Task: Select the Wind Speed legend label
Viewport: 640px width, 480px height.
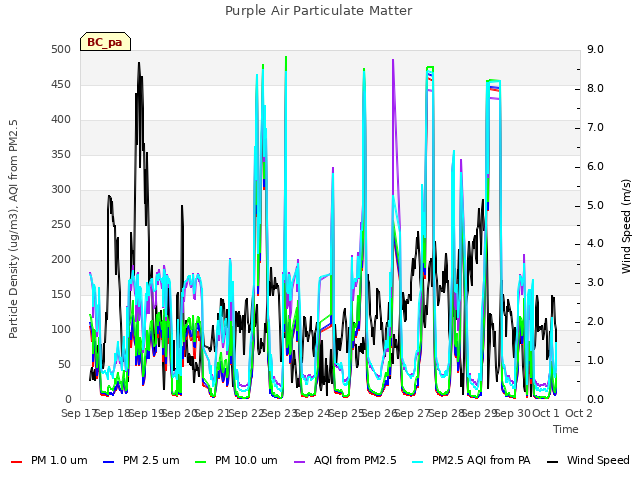Action: pyautogui.click(x=598, y=460)
